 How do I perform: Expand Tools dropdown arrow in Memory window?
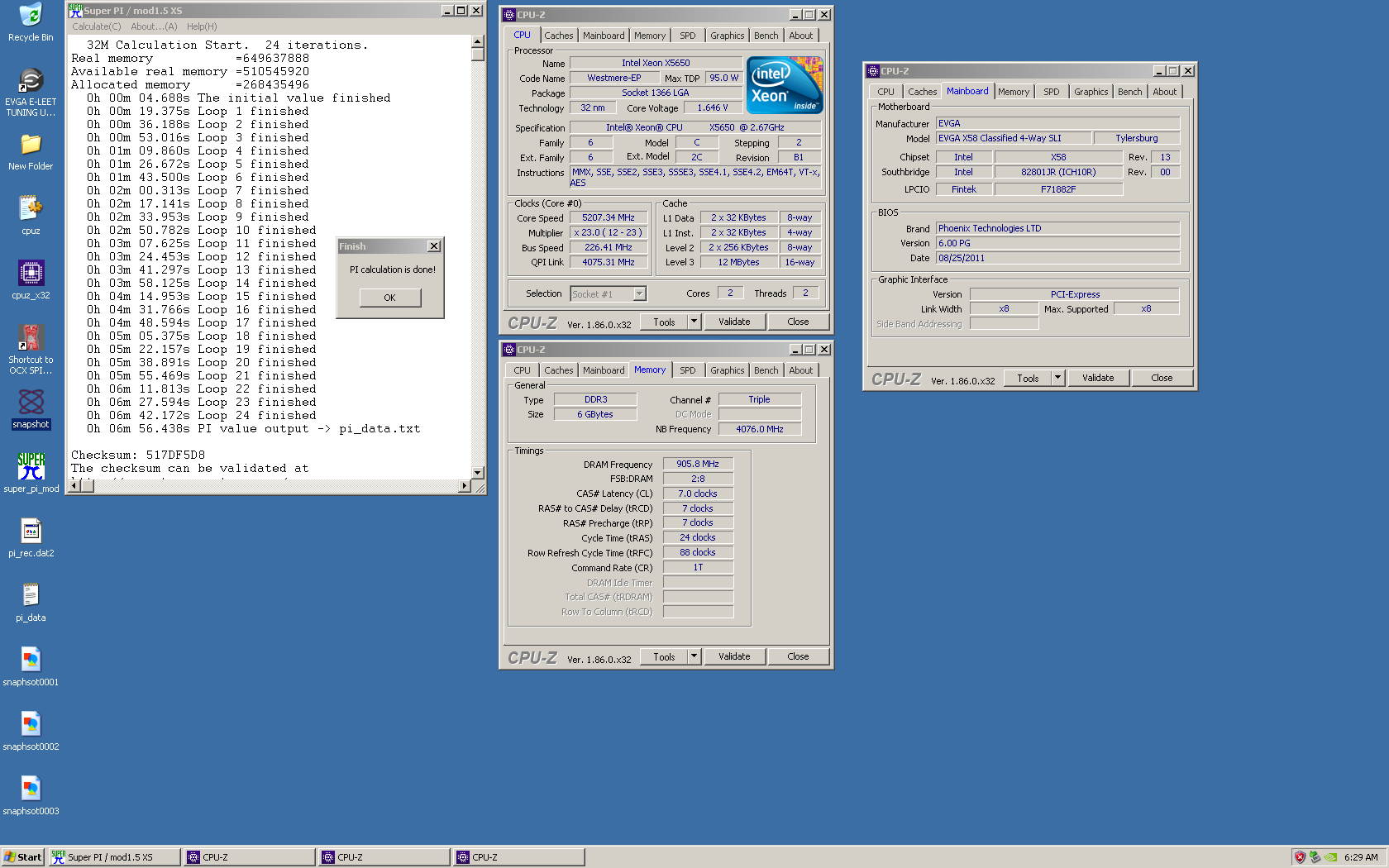(694, 656)
